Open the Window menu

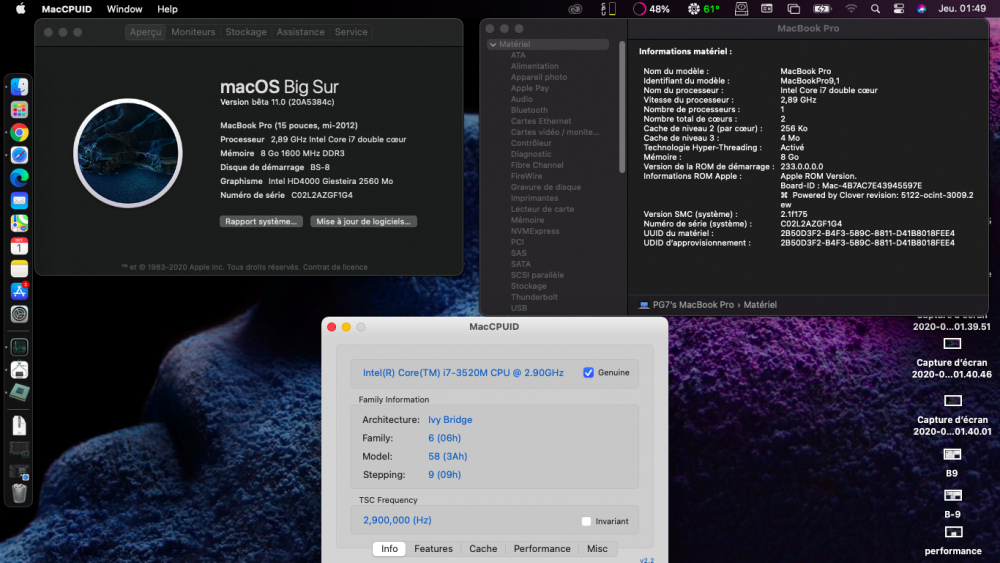click(124, 9)
